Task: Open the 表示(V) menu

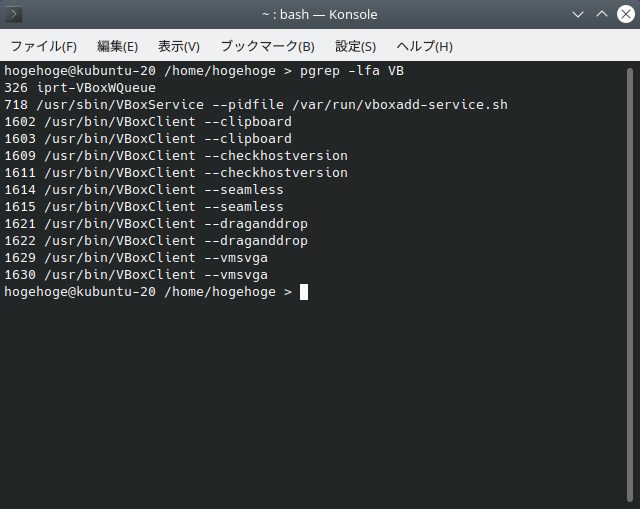Action: (179, 46)
